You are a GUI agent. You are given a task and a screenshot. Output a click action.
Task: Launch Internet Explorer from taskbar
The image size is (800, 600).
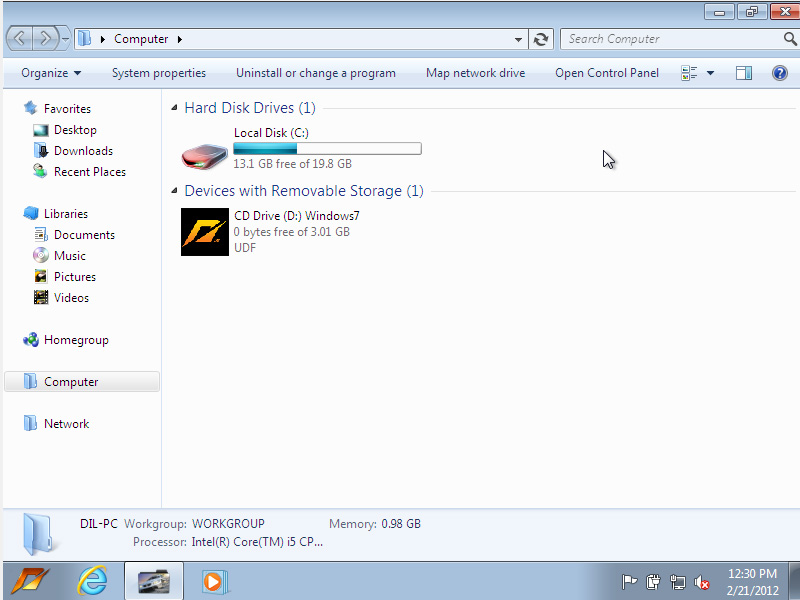[x=93, y=581]
